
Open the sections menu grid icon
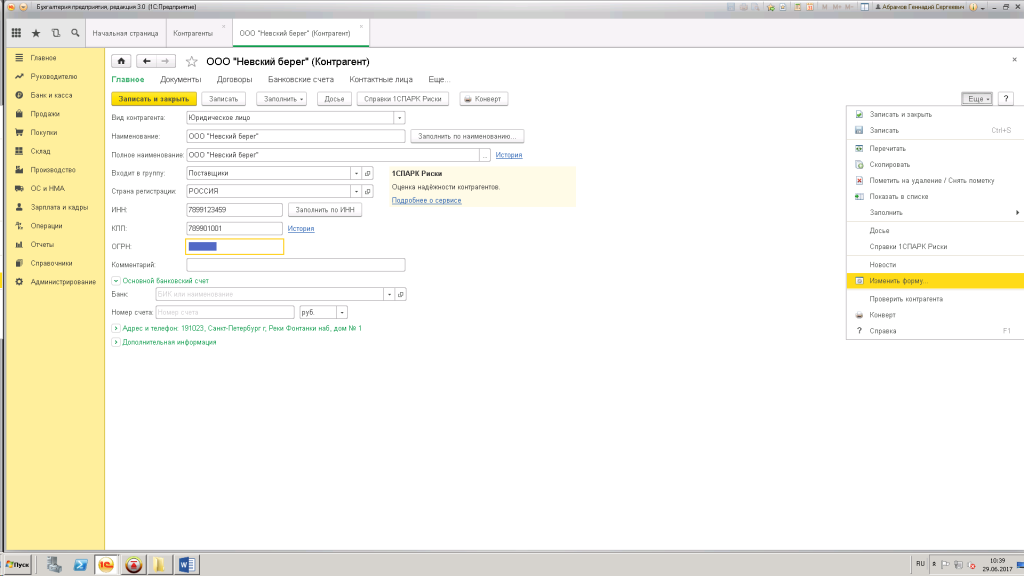pos(16,33)
